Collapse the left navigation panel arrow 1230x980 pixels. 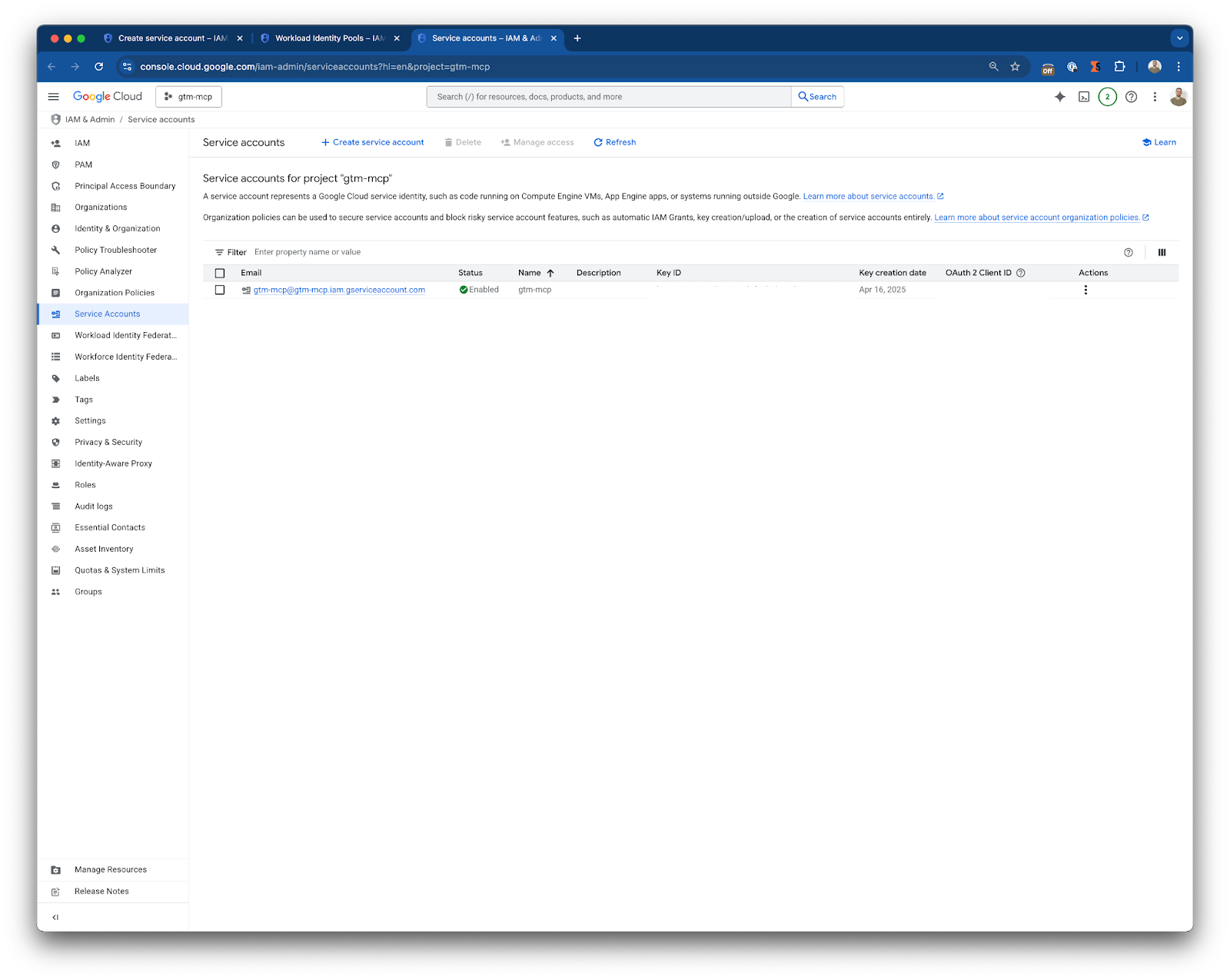[55, 917]
